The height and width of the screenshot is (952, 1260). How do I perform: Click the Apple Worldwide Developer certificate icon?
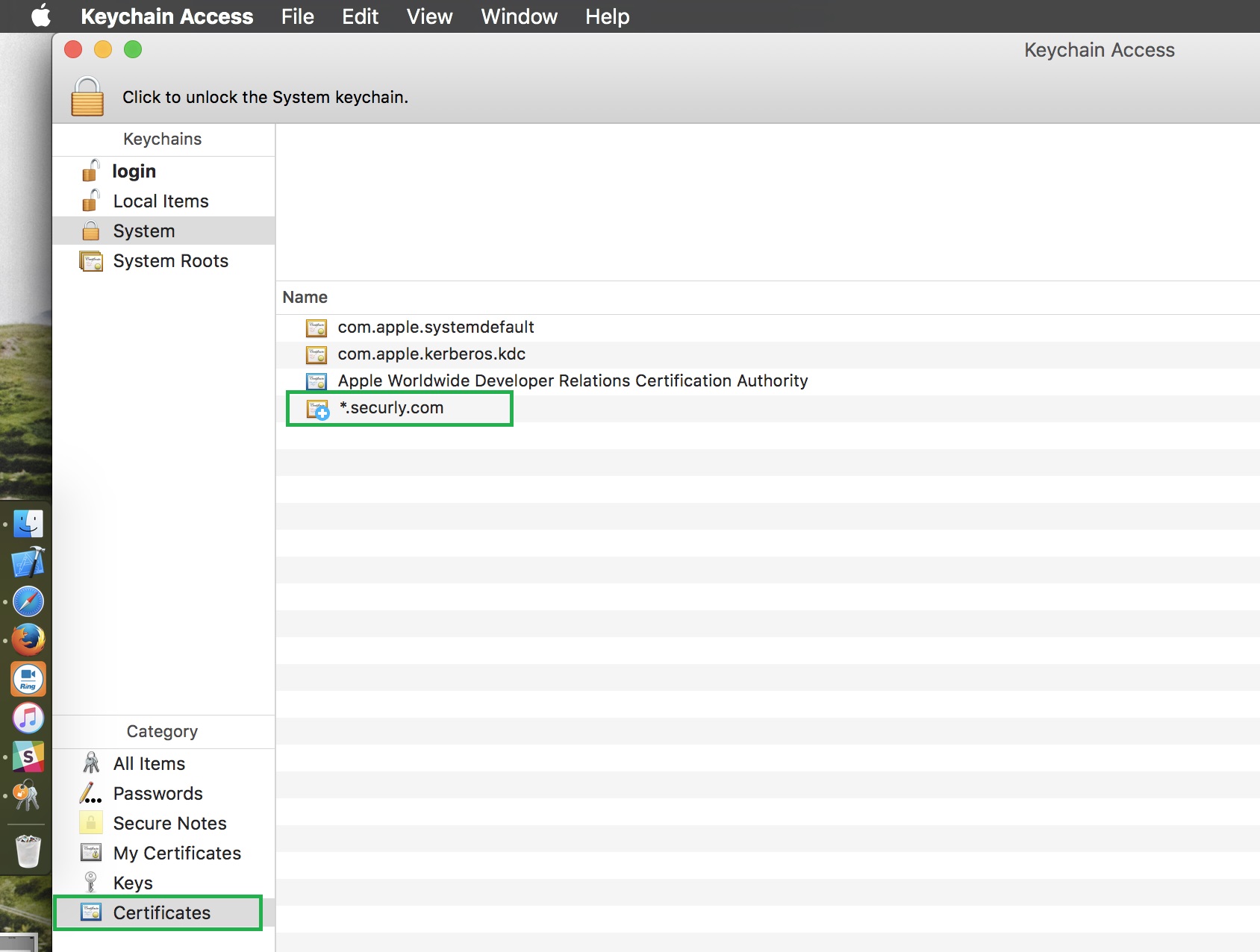coord(316,381)
